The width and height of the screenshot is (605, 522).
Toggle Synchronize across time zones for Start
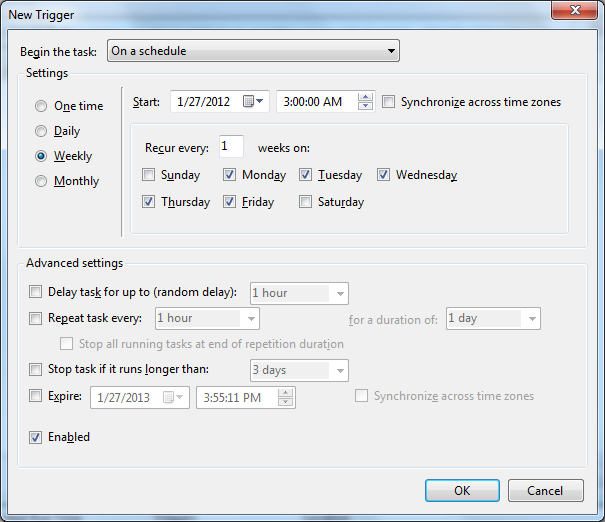click(389, 102)
